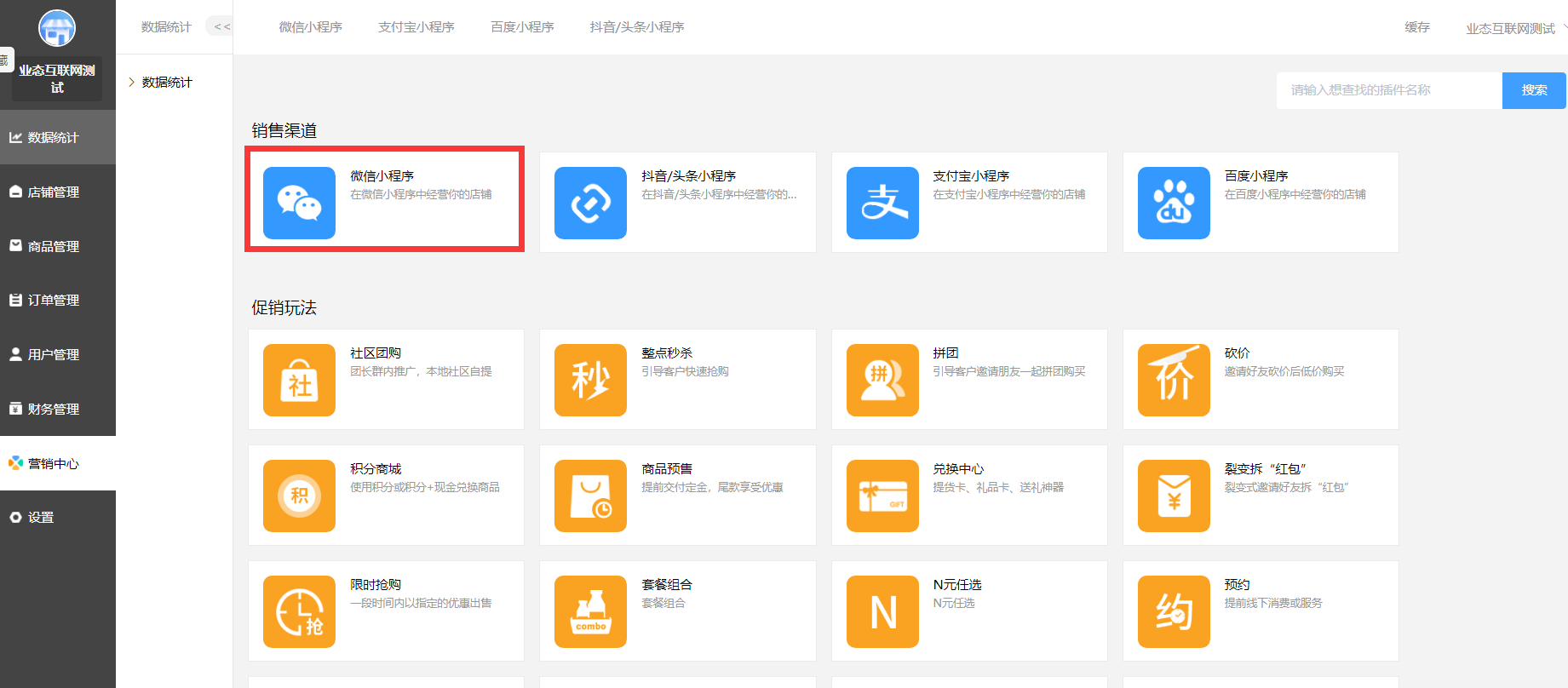Open the 整点秒杀 flash-sale icon

590,380
